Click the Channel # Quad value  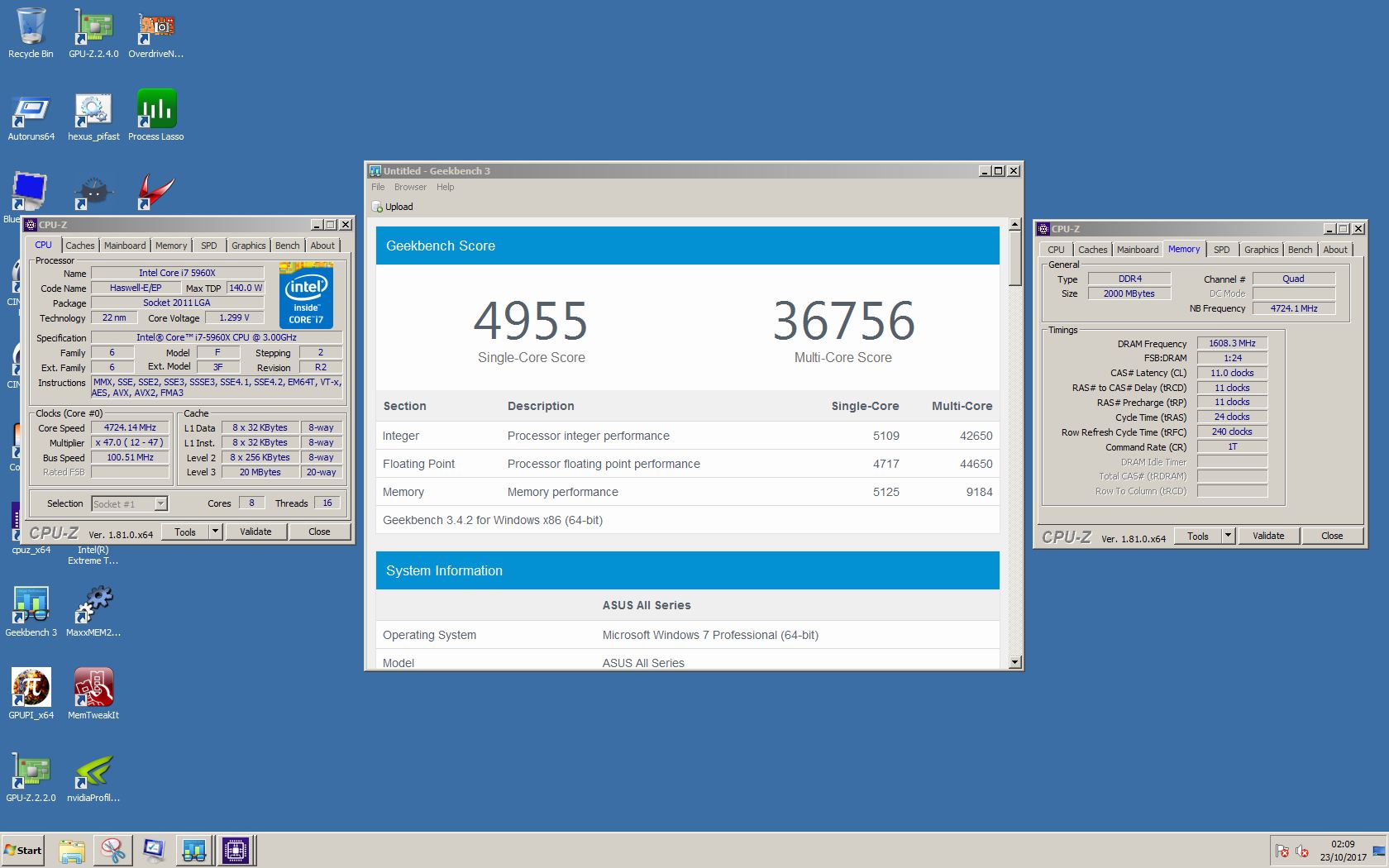pyautogui.click(x=1294, y=279)
